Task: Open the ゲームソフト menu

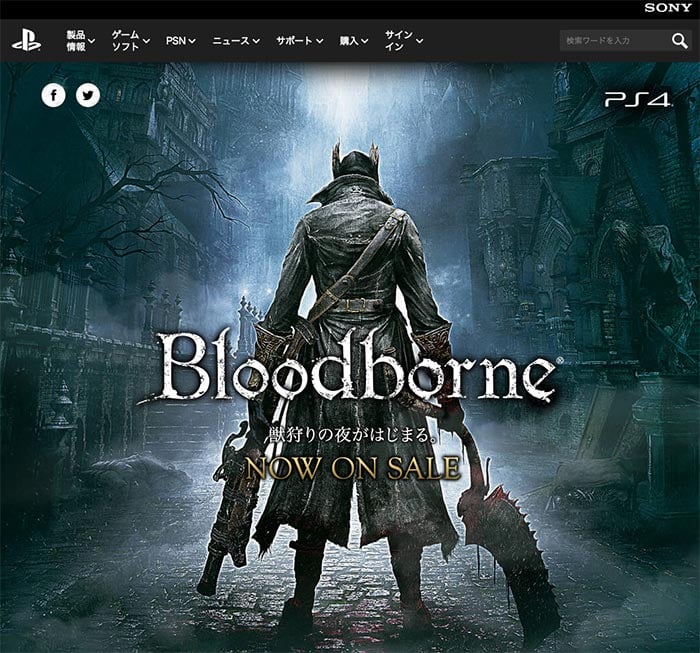Action: (x=130, y=41)
